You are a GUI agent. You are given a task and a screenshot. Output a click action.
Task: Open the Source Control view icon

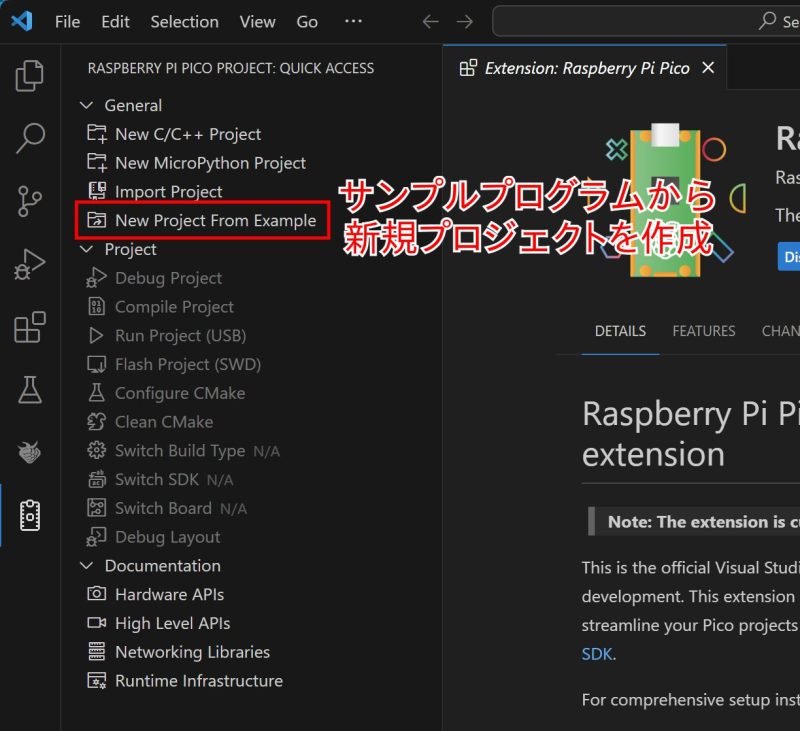30,202
